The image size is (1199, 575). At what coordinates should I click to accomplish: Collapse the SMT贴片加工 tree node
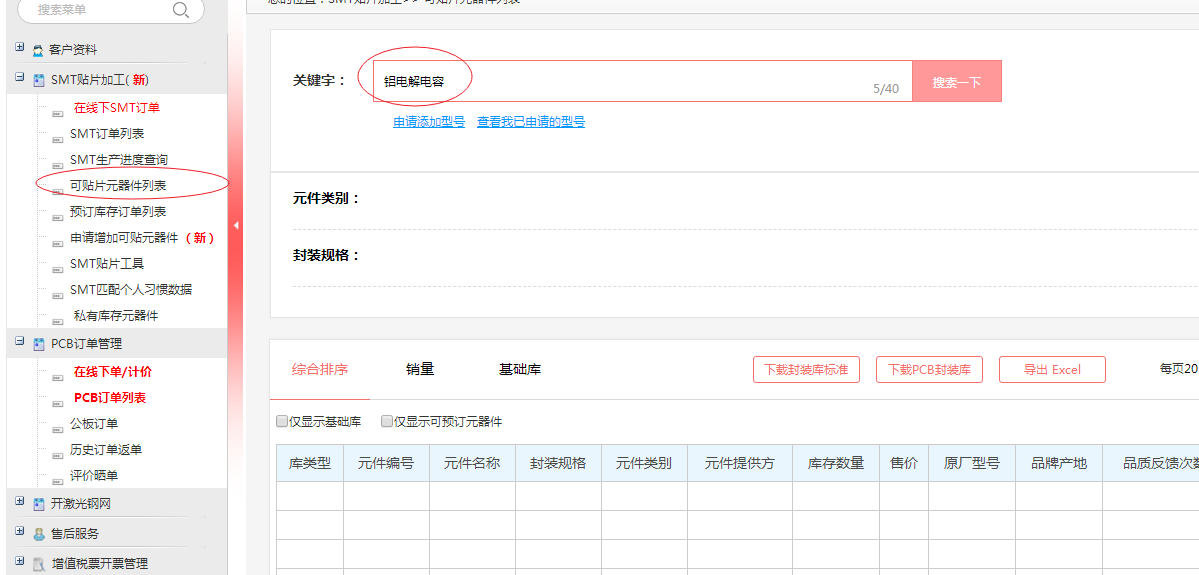pyautogui.click(x=19, y=78)
